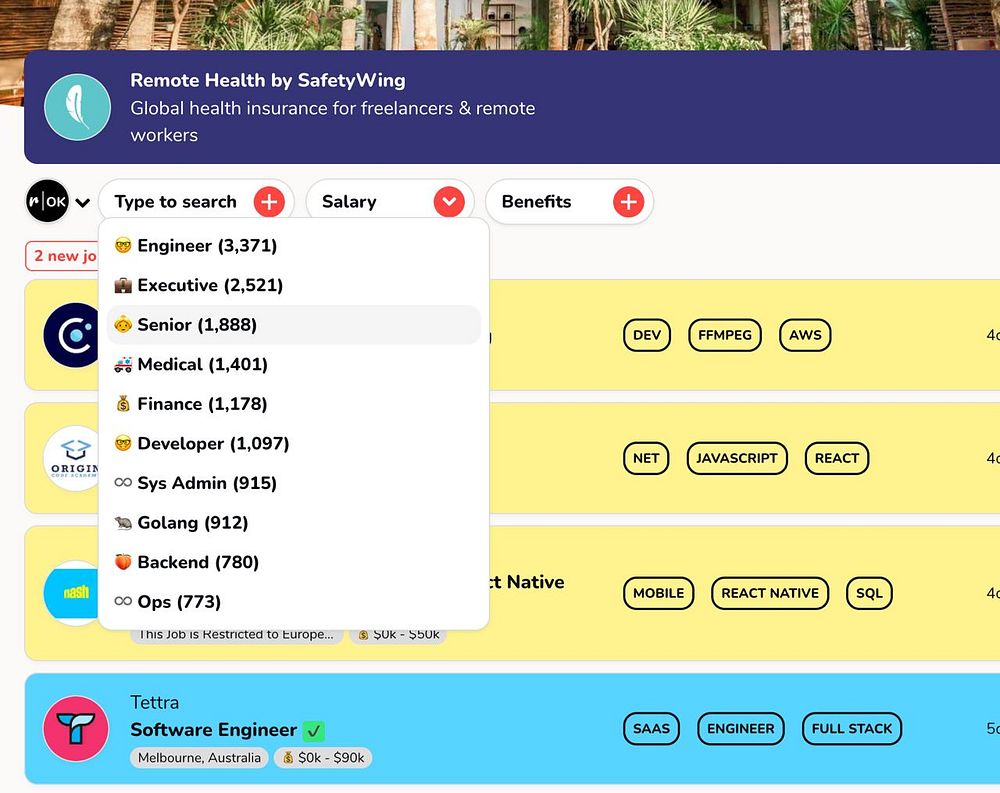The height and width of the screenshot is (793, 1000).
Task: Click the red plus on Type to search
Action: click(269, 202)
